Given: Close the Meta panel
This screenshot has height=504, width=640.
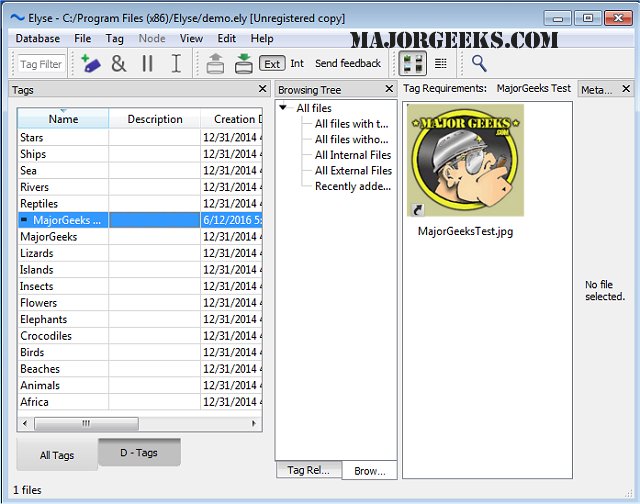Looking at the screenshot, I should pos(626,89).
